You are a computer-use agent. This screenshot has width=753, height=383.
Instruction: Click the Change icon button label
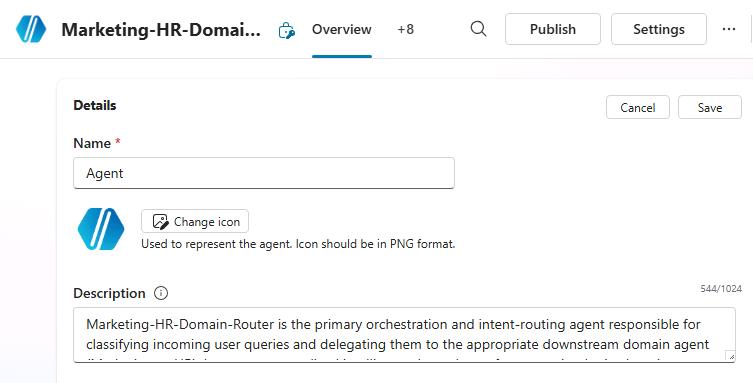click(206, 222)
